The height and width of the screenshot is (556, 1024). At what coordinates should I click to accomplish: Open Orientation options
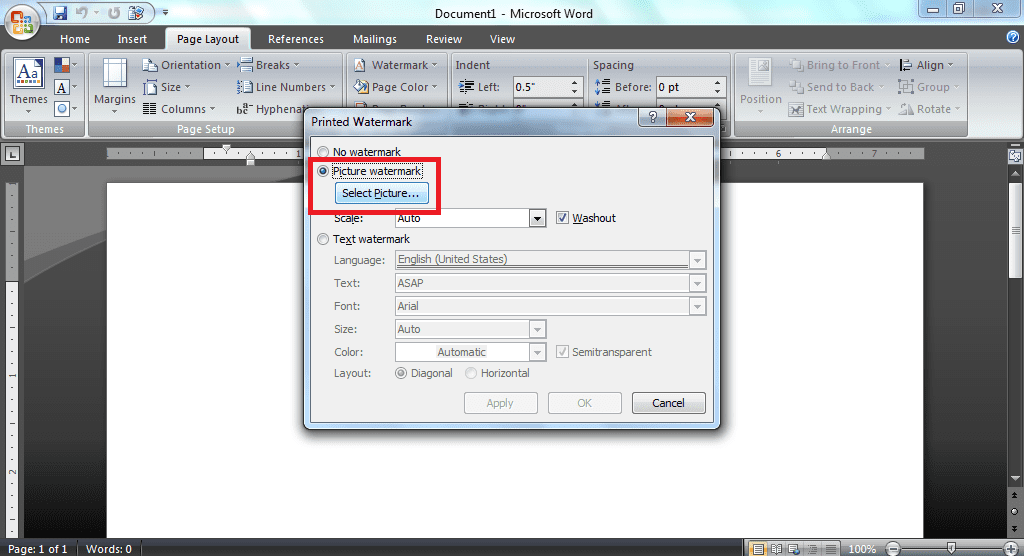pyautogui.click(x=187, y=65)
